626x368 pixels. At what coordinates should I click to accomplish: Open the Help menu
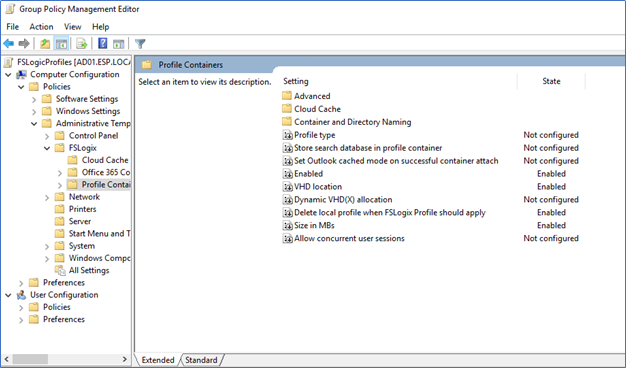pos(101,27)
